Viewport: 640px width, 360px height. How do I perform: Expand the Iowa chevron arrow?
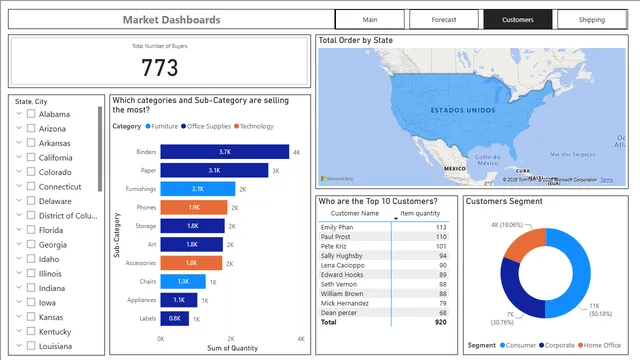19,302
